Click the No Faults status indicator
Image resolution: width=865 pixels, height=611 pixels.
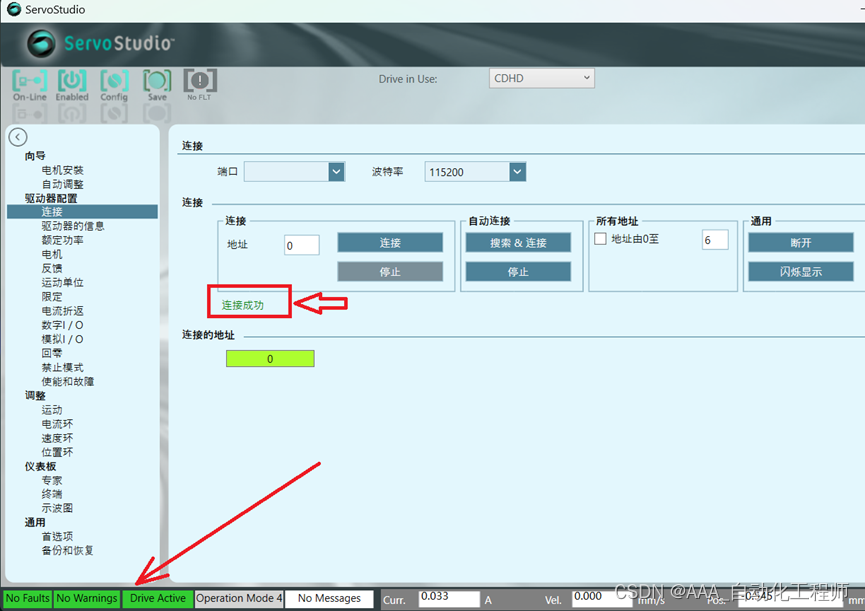point(27,598)
